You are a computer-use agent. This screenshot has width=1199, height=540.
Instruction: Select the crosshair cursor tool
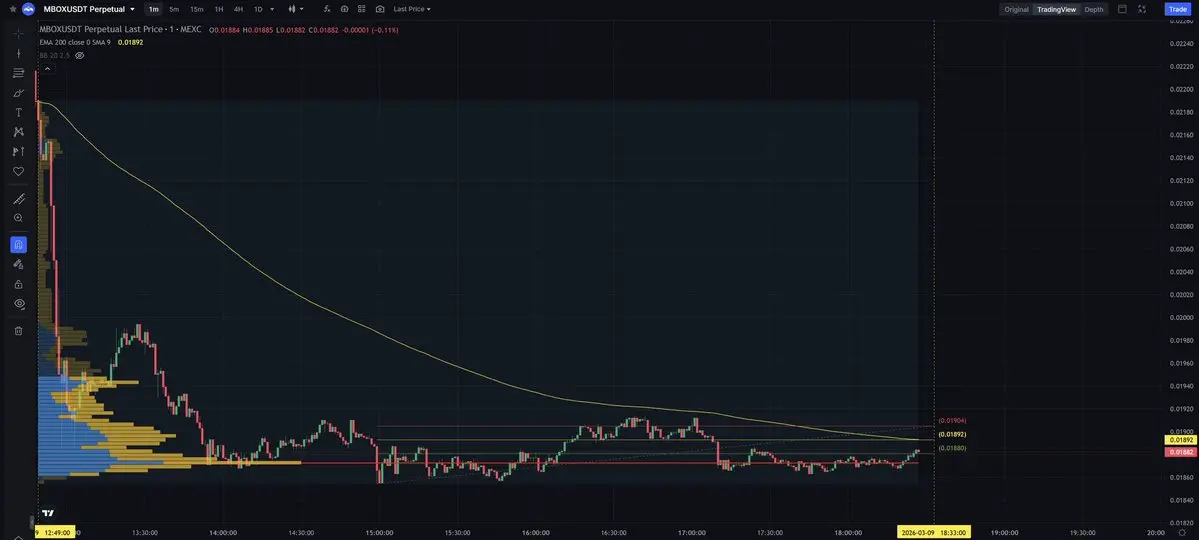pyautogui.click(x=18, y=34)
